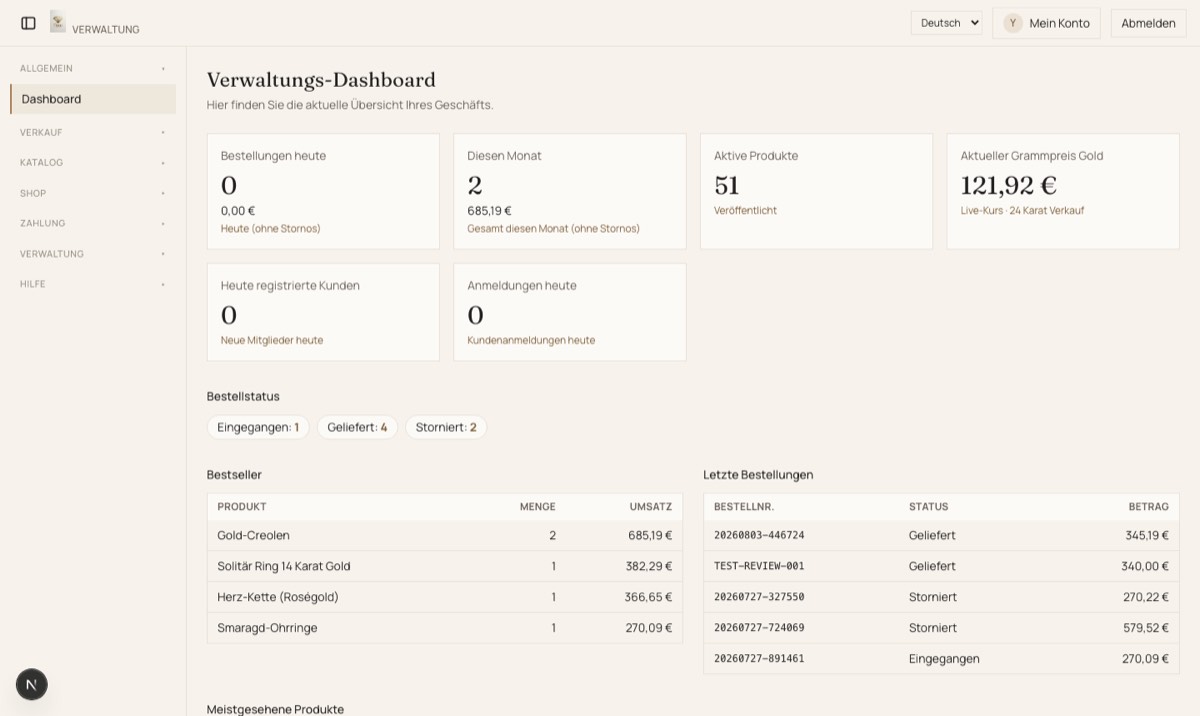
Task: Click order number 20260727-891461
Action: click(759, 659)
